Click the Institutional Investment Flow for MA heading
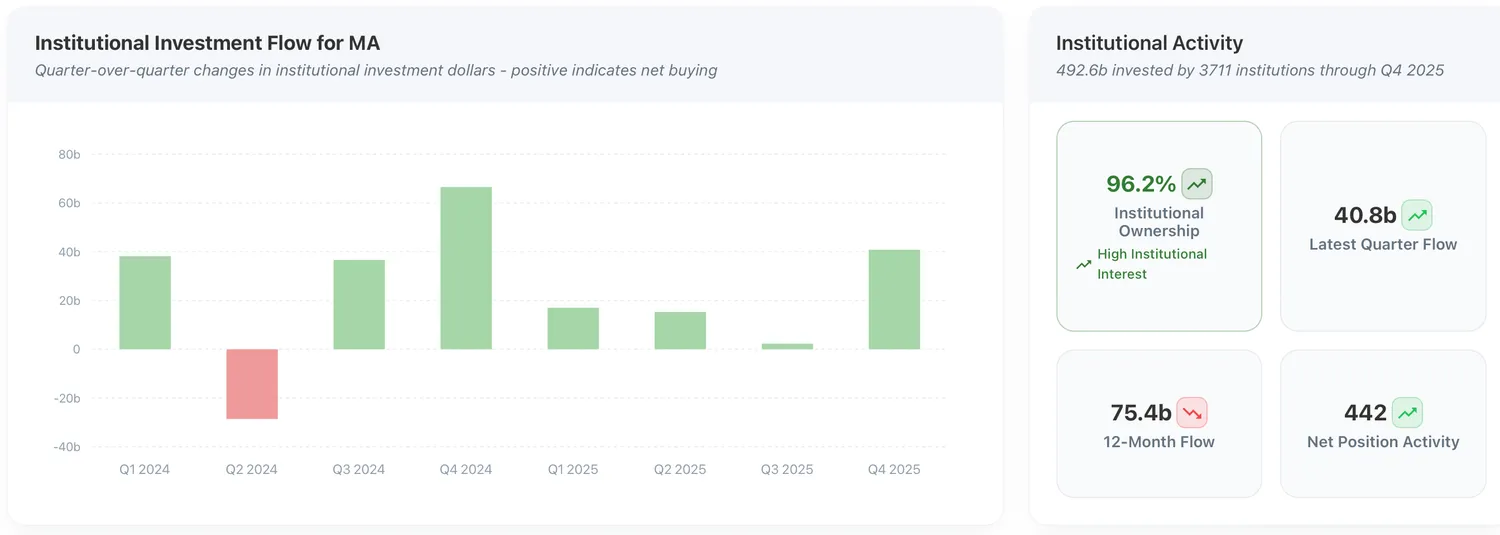 [x=207, y=43]
